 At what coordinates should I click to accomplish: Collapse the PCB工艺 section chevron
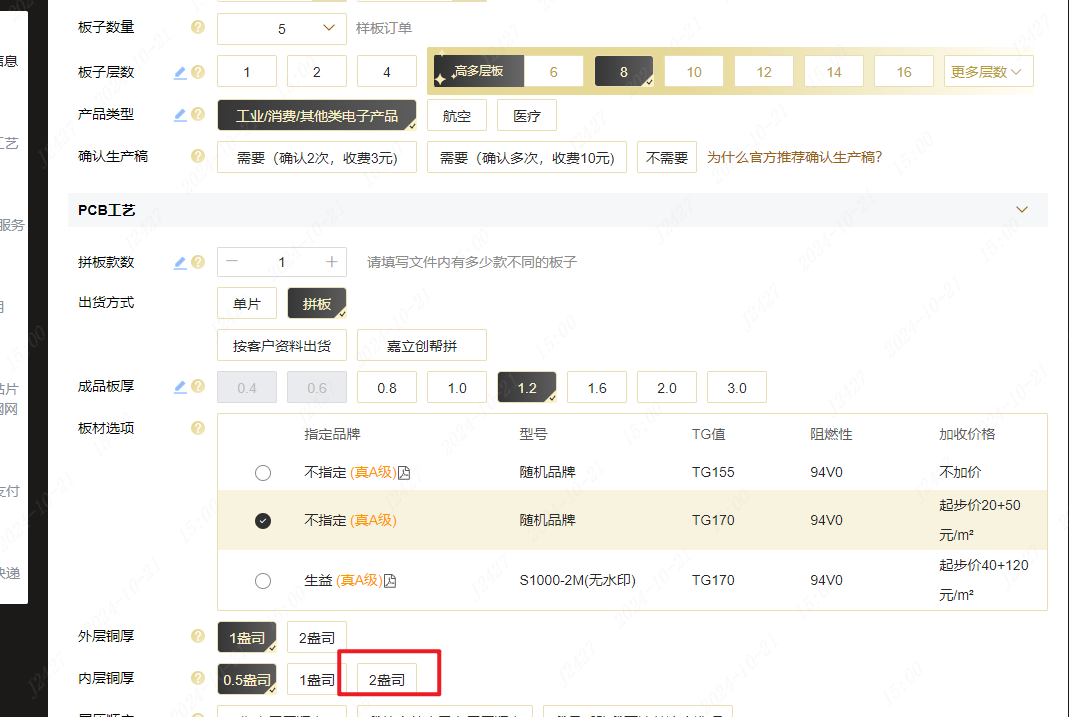point(1021,210)
